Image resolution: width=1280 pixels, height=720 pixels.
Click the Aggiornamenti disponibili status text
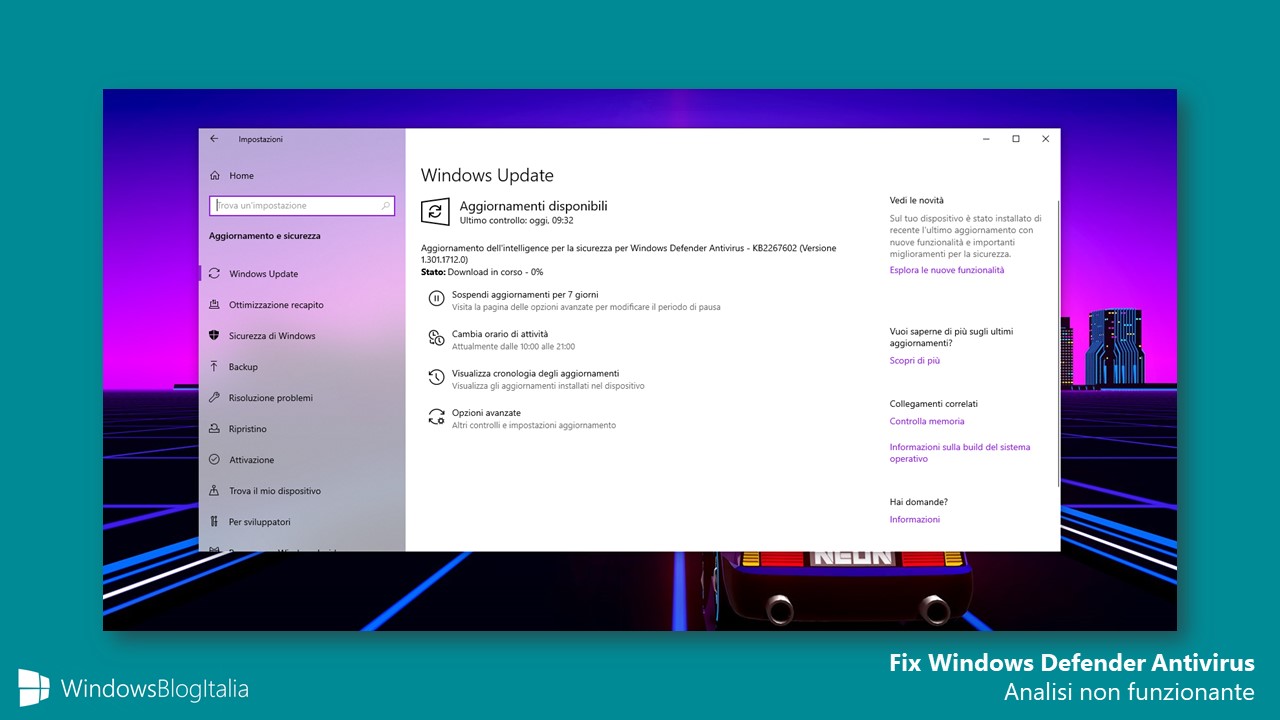[x=533, y=206]
